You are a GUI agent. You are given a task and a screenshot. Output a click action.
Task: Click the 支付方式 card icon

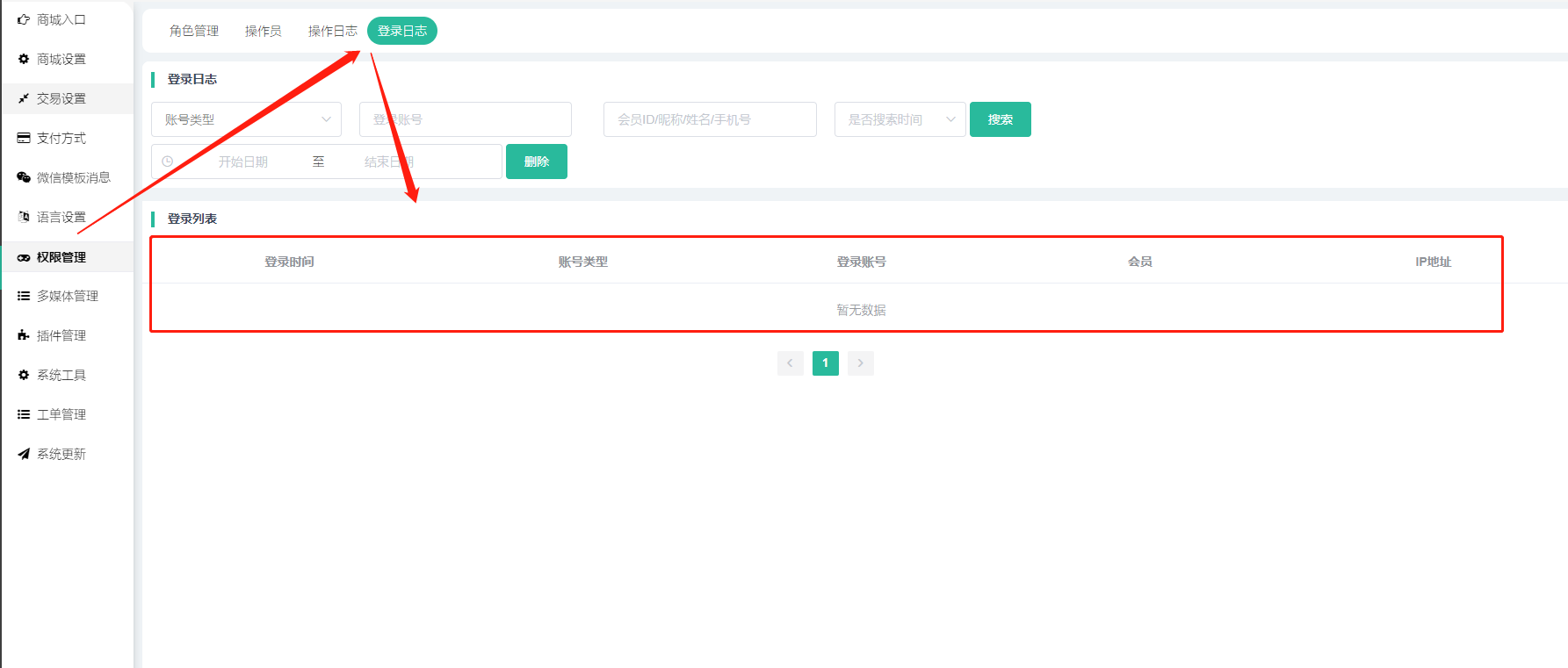pos(24,138)
